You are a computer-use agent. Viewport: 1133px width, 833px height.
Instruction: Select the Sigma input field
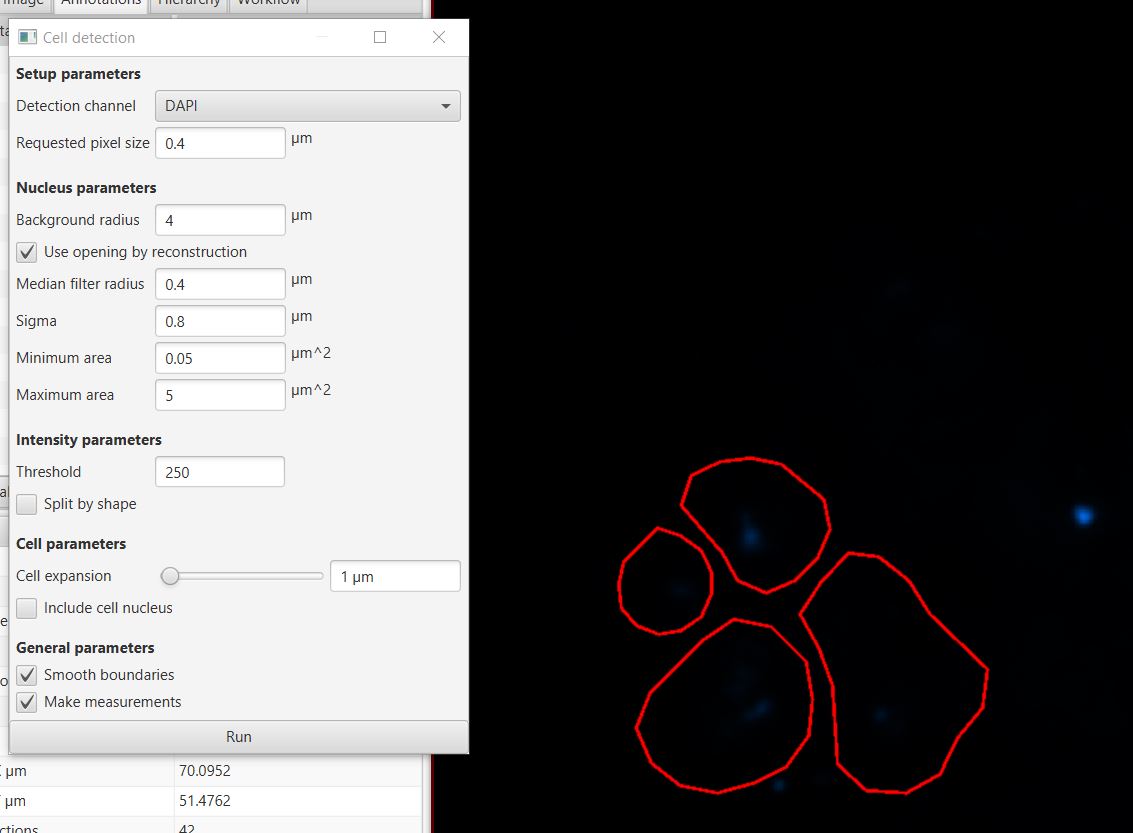(x=220, y=320)
